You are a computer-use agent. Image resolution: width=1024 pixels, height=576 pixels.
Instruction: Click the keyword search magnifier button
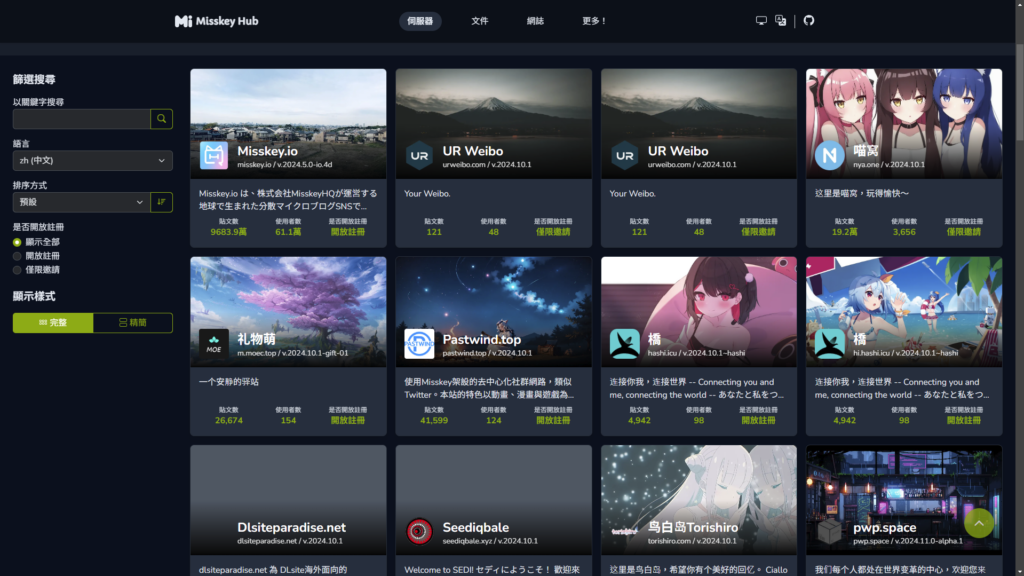(161, 119)
